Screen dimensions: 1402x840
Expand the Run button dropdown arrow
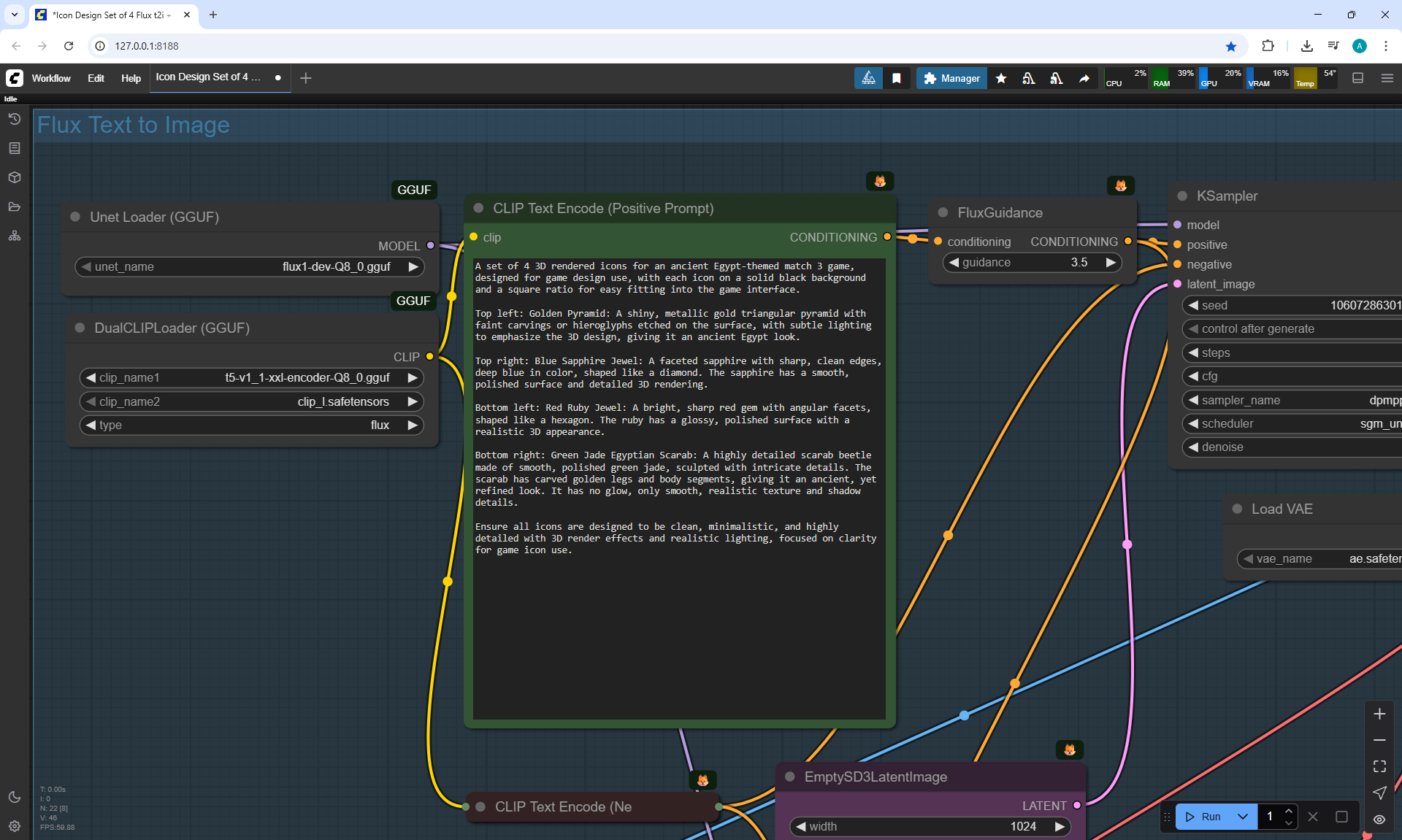click(x=1242, y=817)
